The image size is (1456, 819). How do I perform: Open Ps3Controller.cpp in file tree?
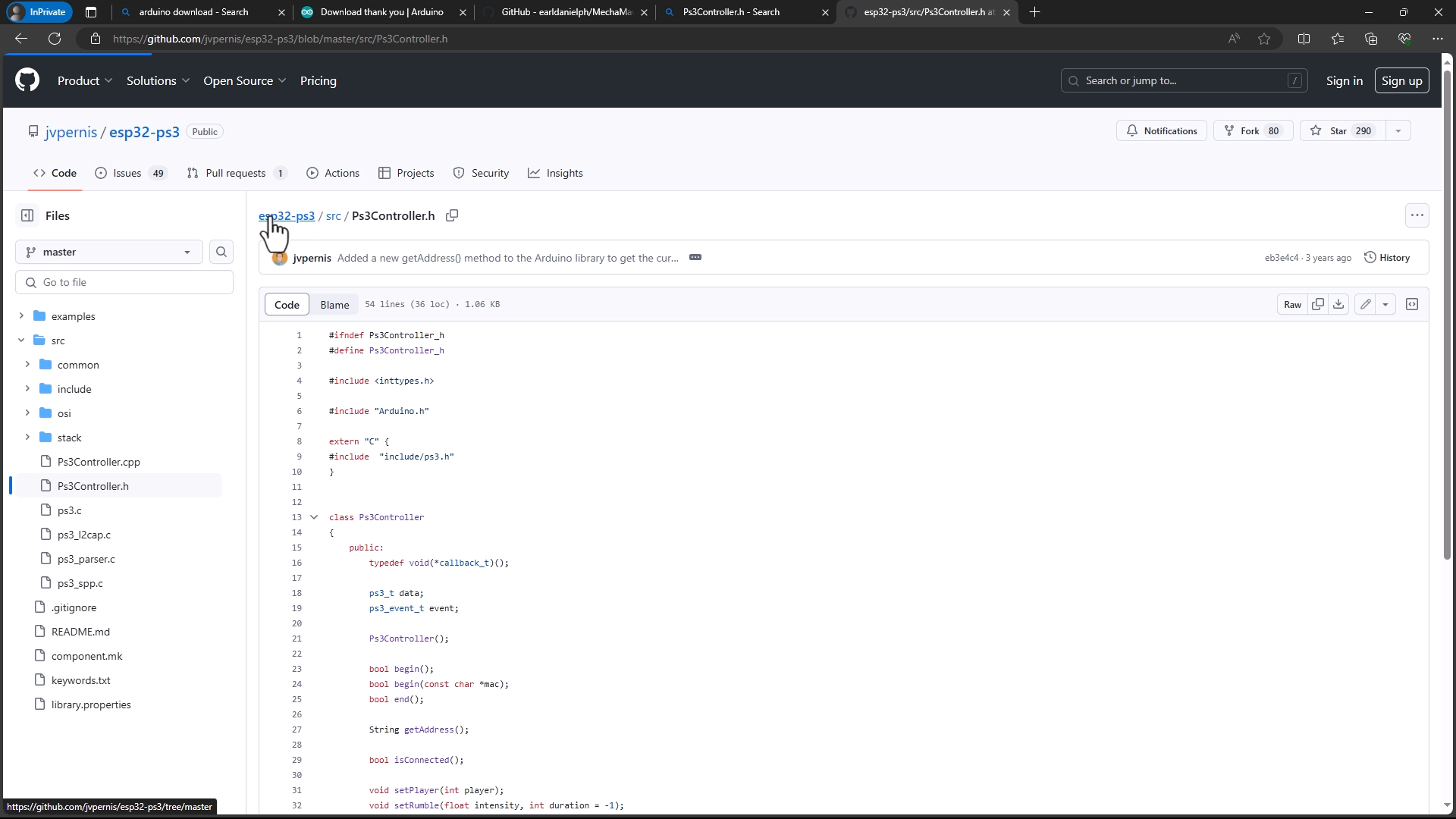click(x=99, y=462)
